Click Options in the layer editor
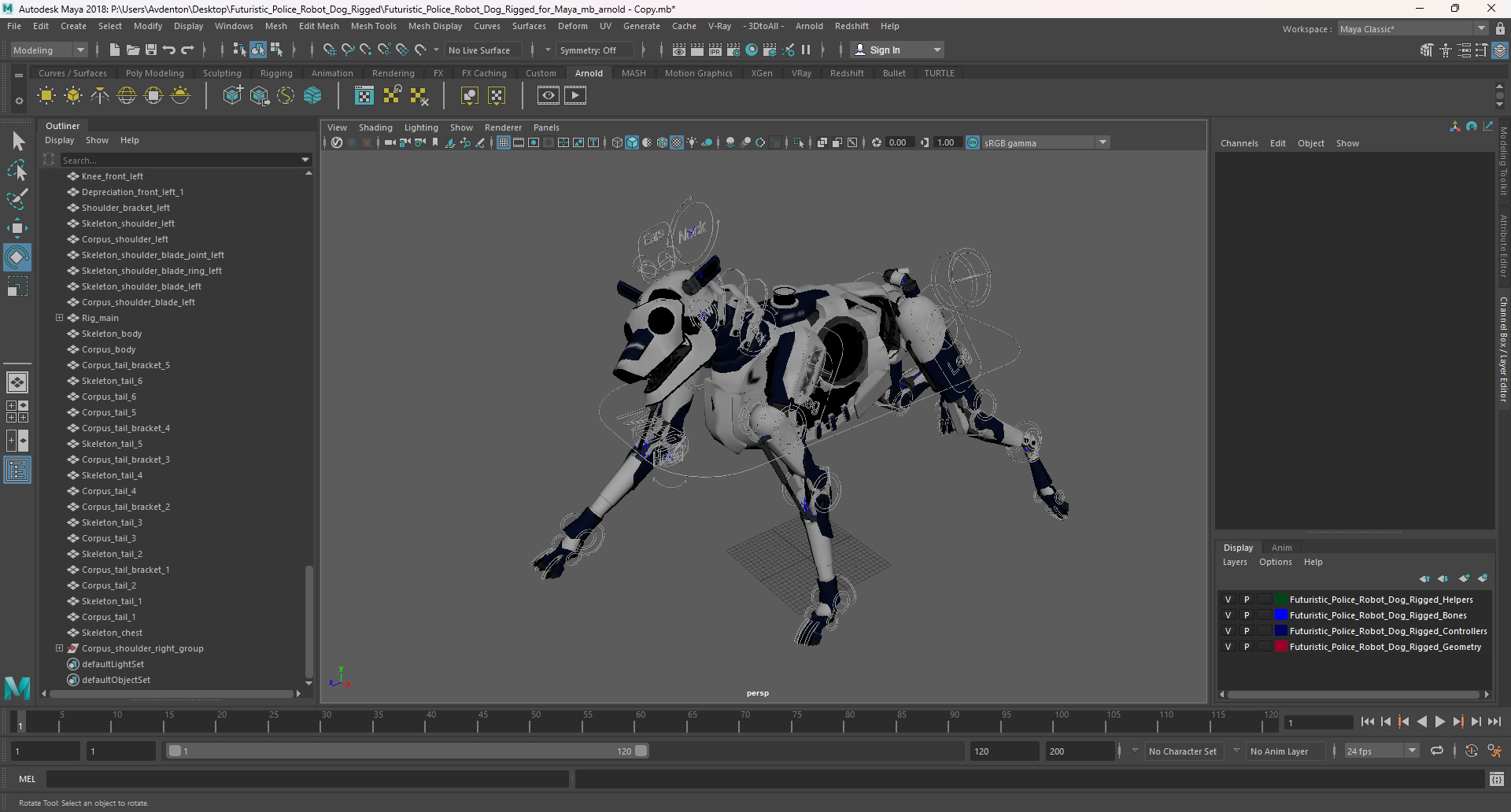 tap(1276, 562)
